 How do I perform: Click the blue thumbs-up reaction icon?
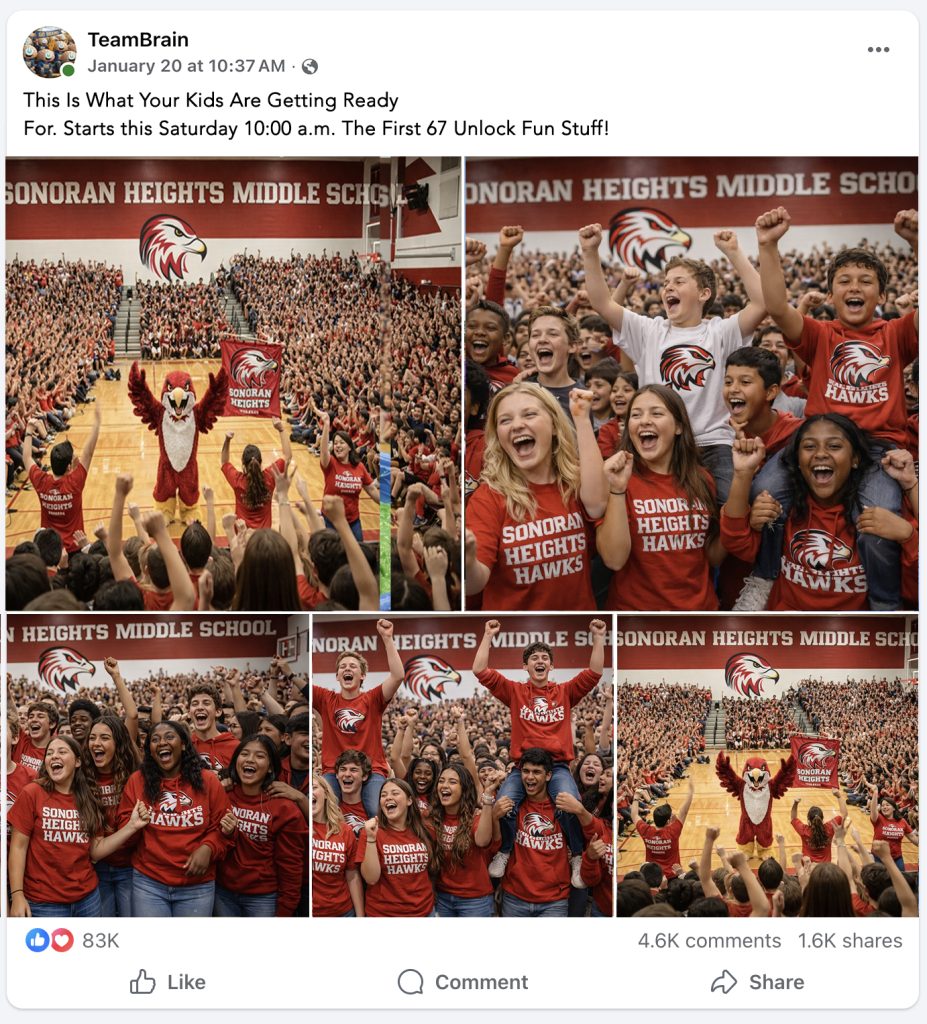point(37,940)
